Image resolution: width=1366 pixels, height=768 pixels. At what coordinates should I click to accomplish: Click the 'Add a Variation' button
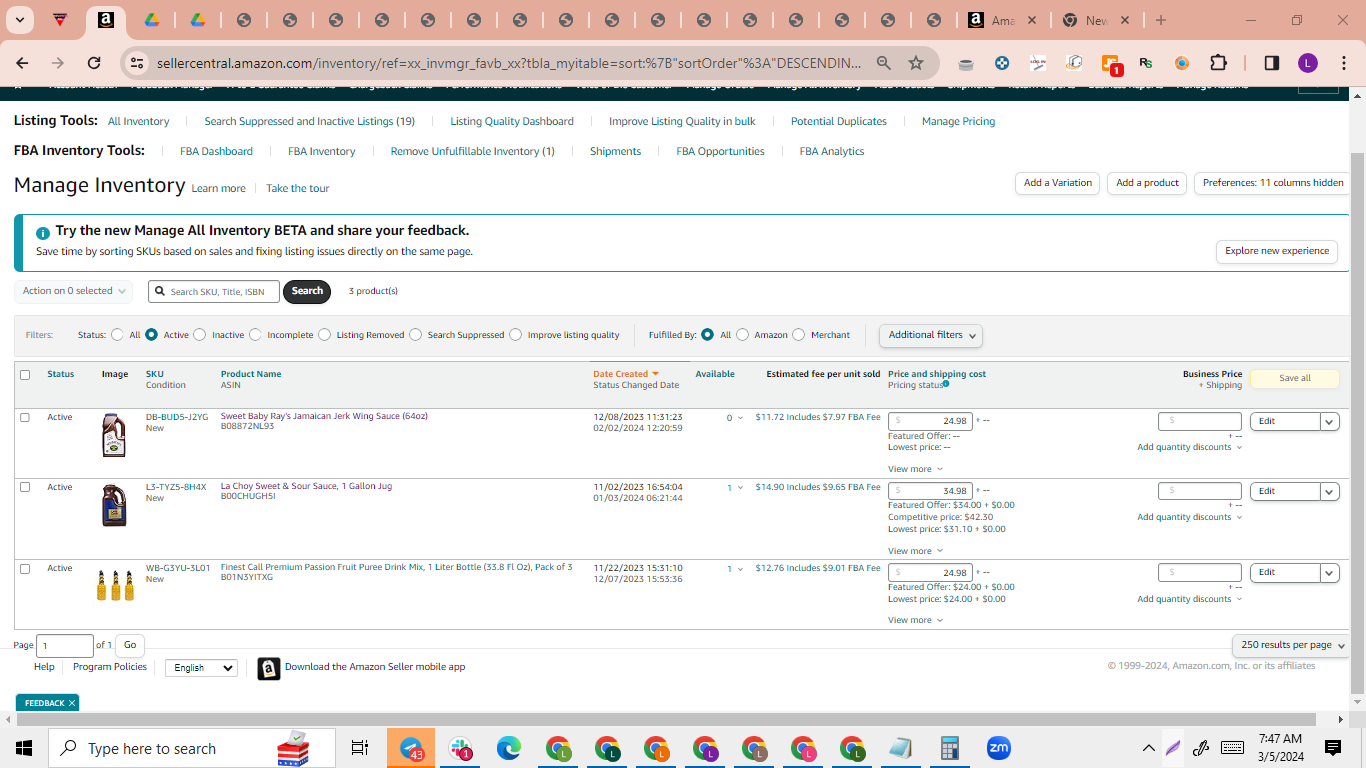pyautogui.click(x=1057, y=183)
